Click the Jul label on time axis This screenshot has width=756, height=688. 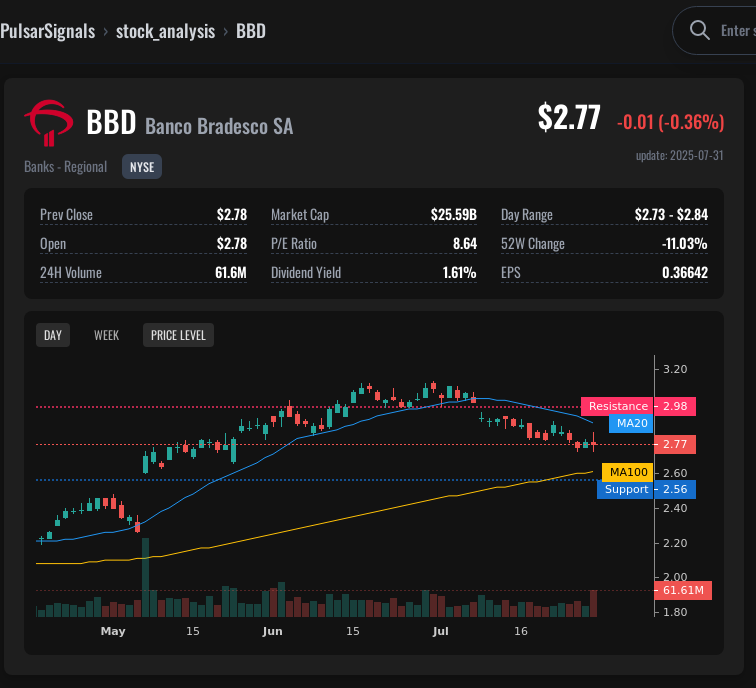[441, 631]
